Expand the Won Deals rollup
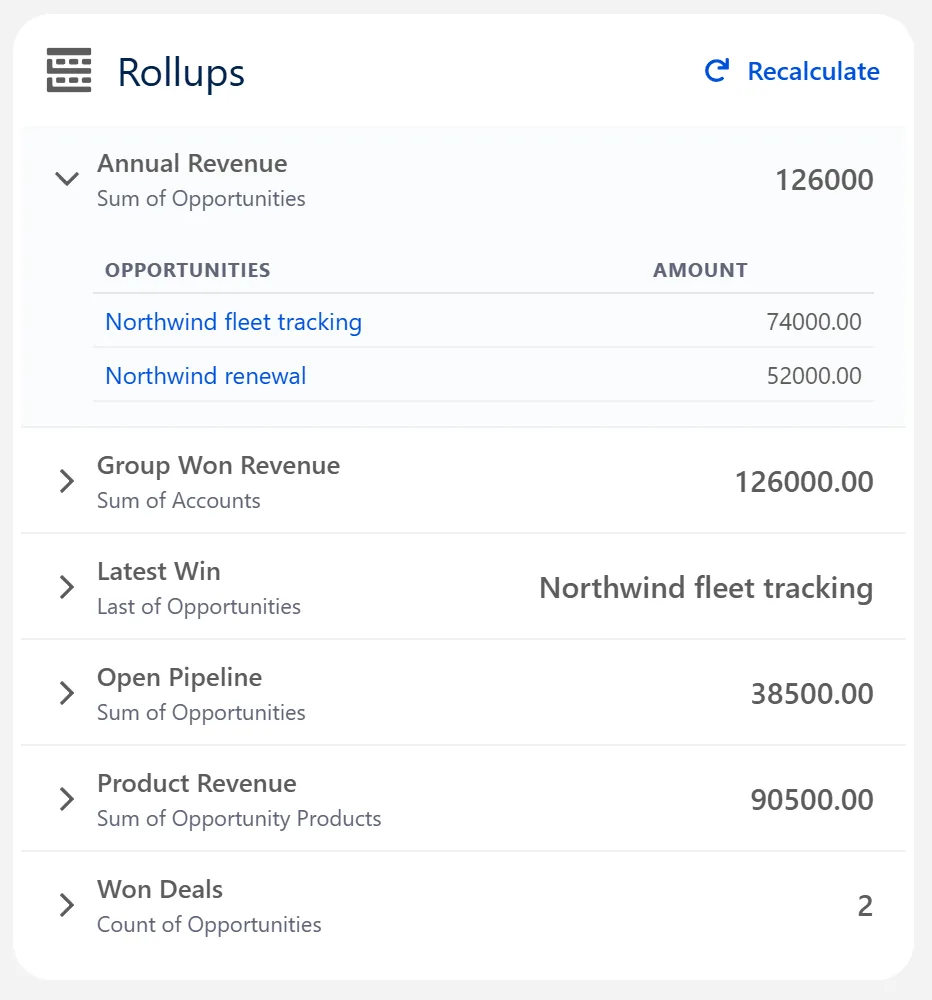This screenshot has height=1000, width=932. tap(67, 905)
